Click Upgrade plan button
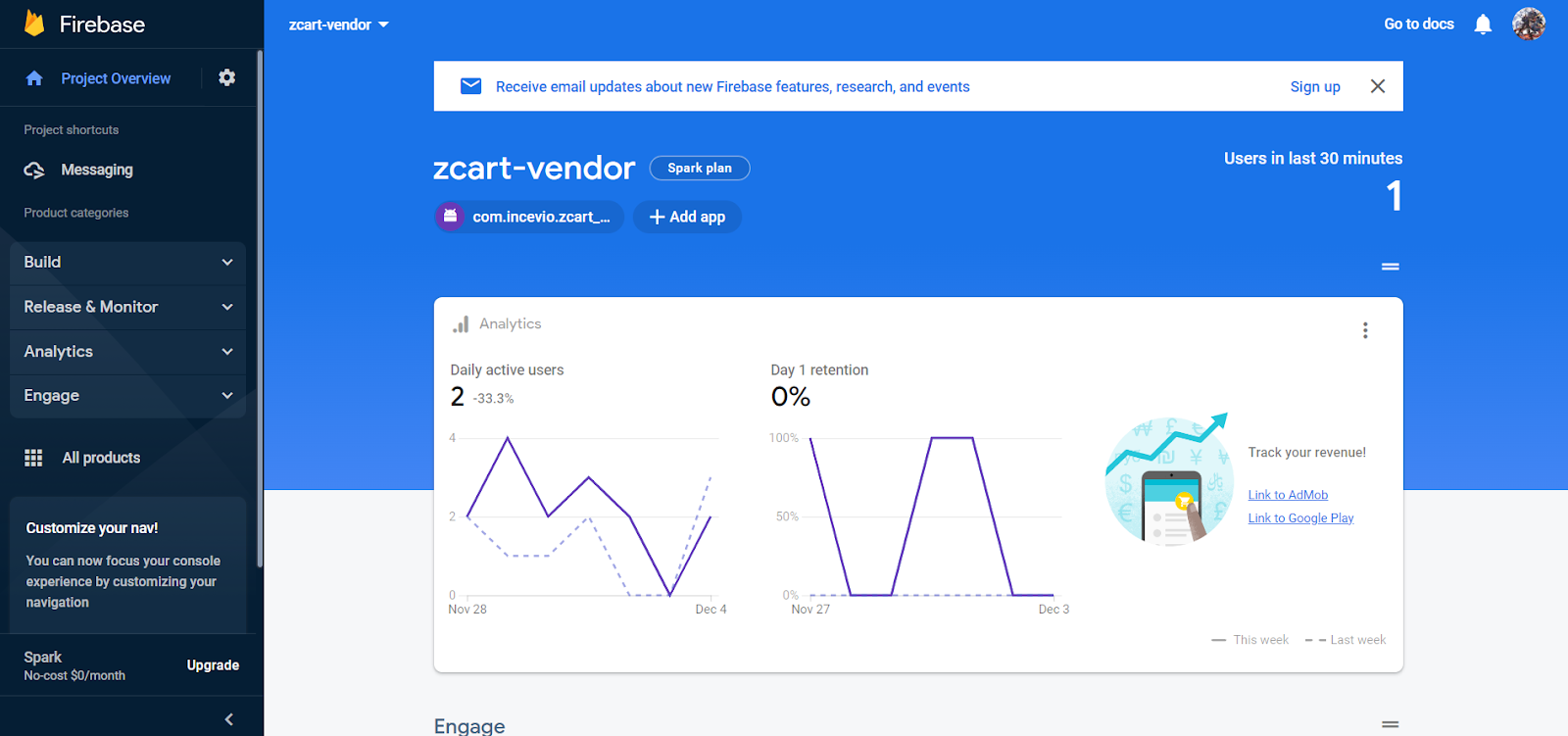 pyautogui.click(x=213, y=665)
